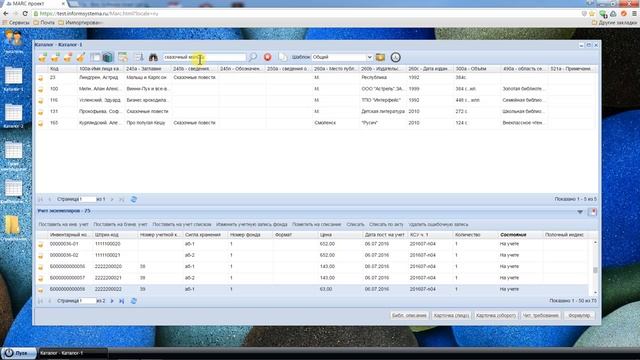This screenshot has height=360, width=640.
Task: Click the broom clear icon in toolbar
Action: tap(81, 58)
